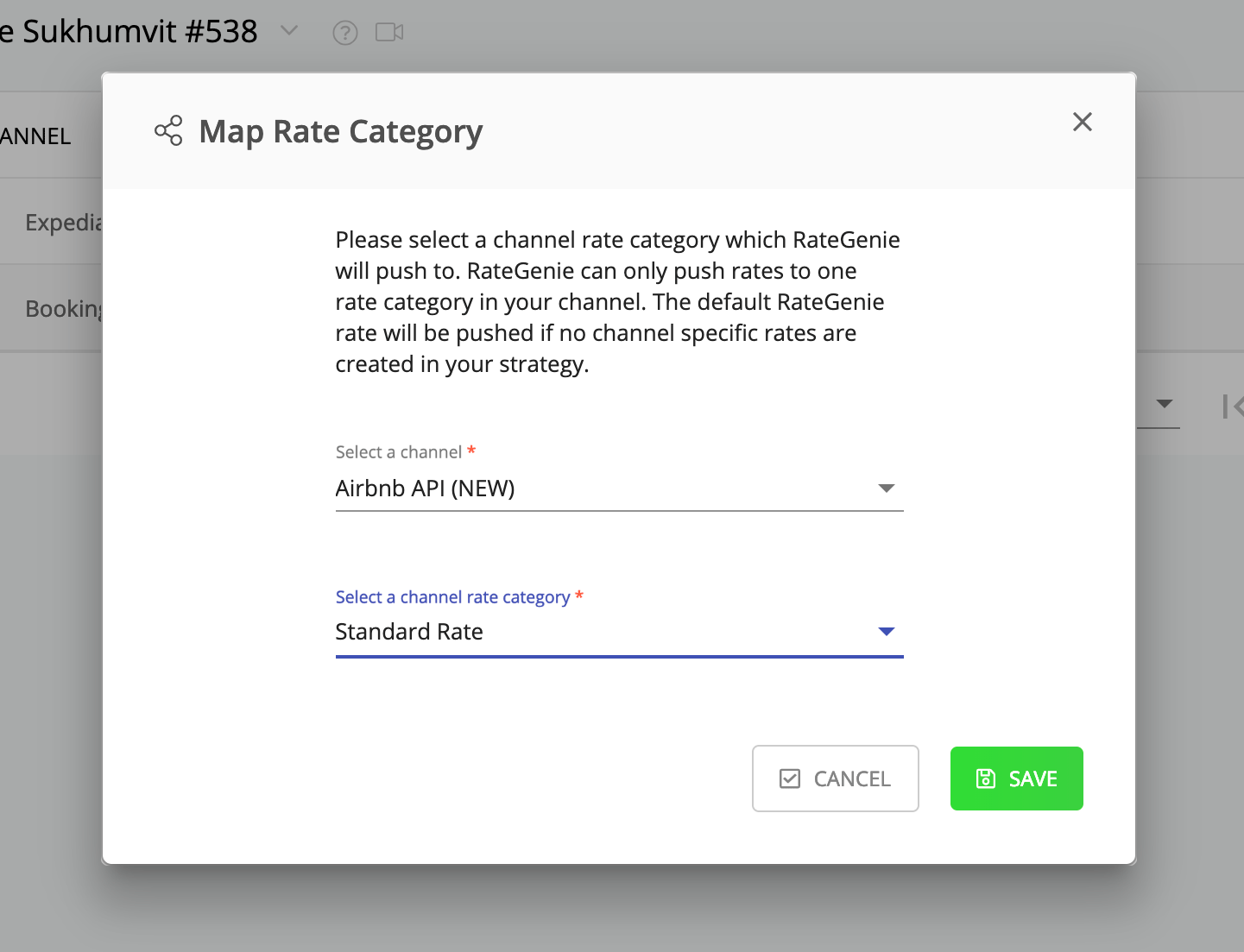The image size is (1244, 952).
Task: Click the Map Rate Category title
Action: tap(341, 132)
